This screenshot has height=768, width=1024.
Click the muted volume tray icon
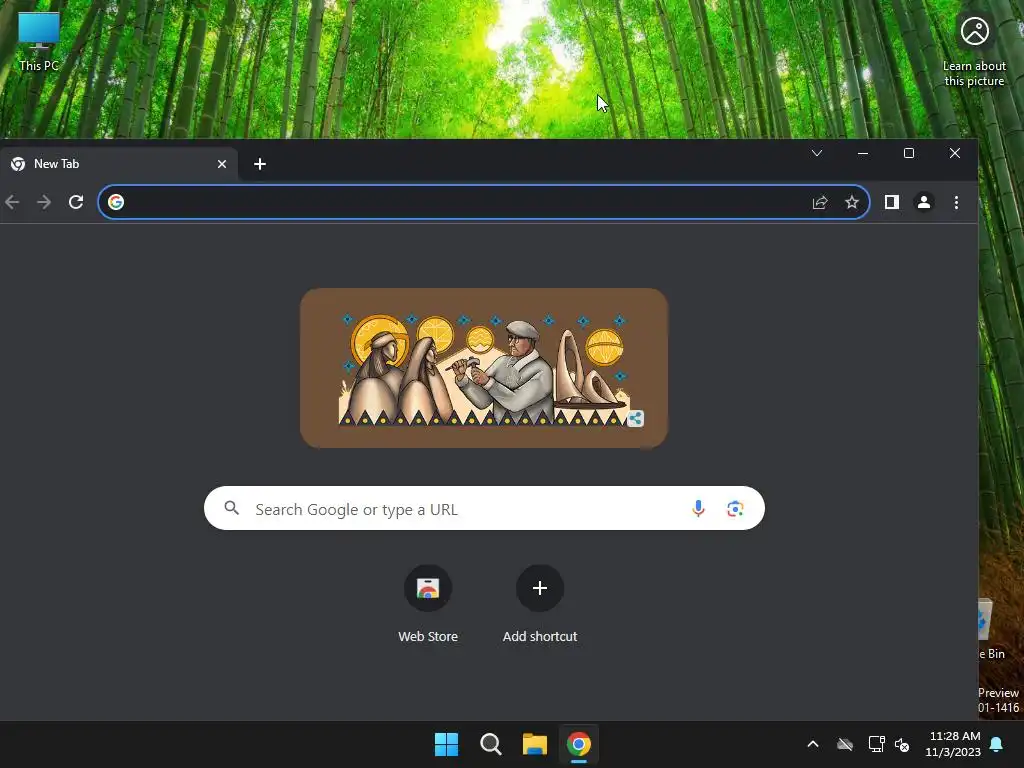point(902,744)
